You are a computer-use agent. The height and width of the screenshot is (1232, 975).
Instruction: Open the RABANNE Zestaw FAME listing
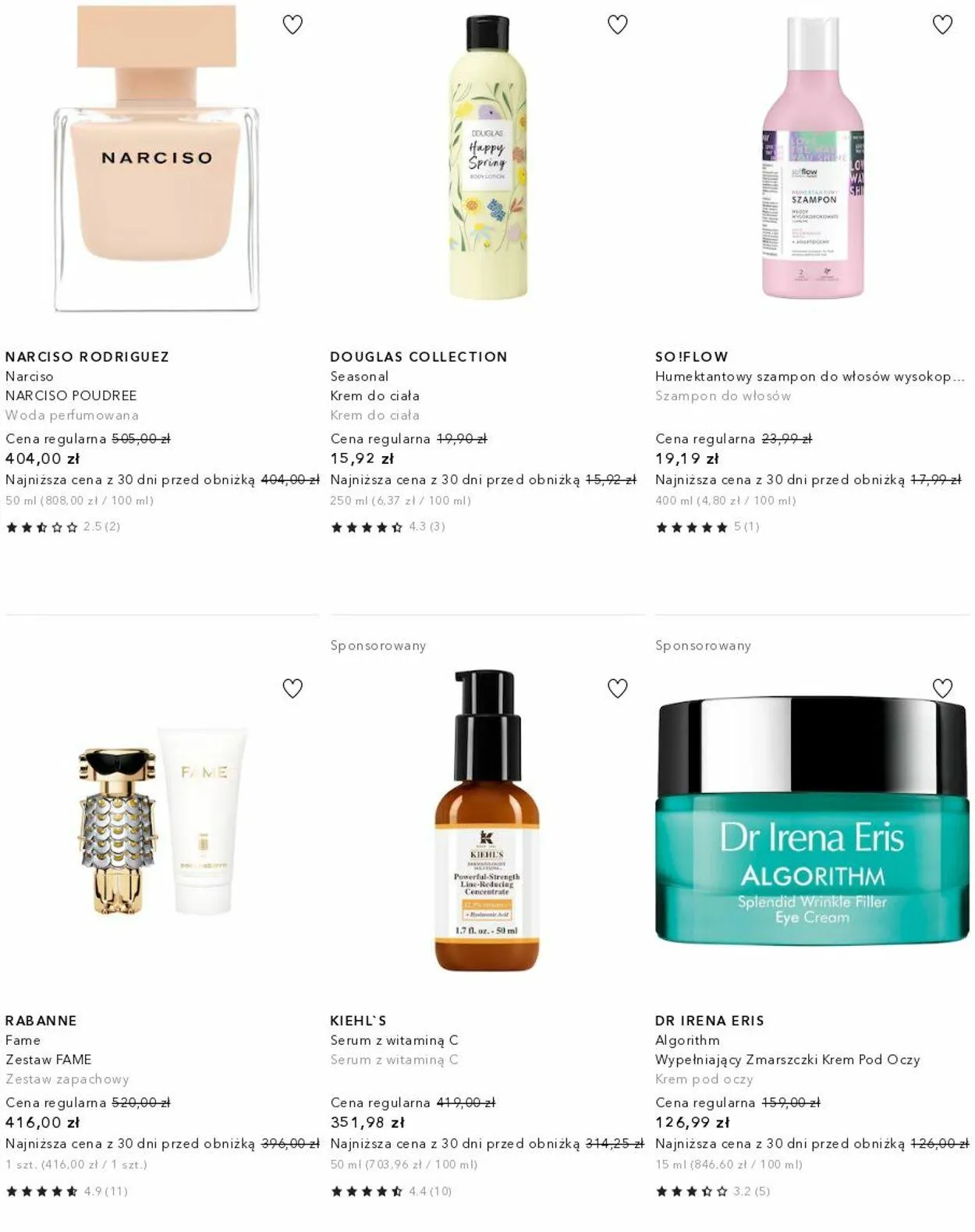point(48,1060)
